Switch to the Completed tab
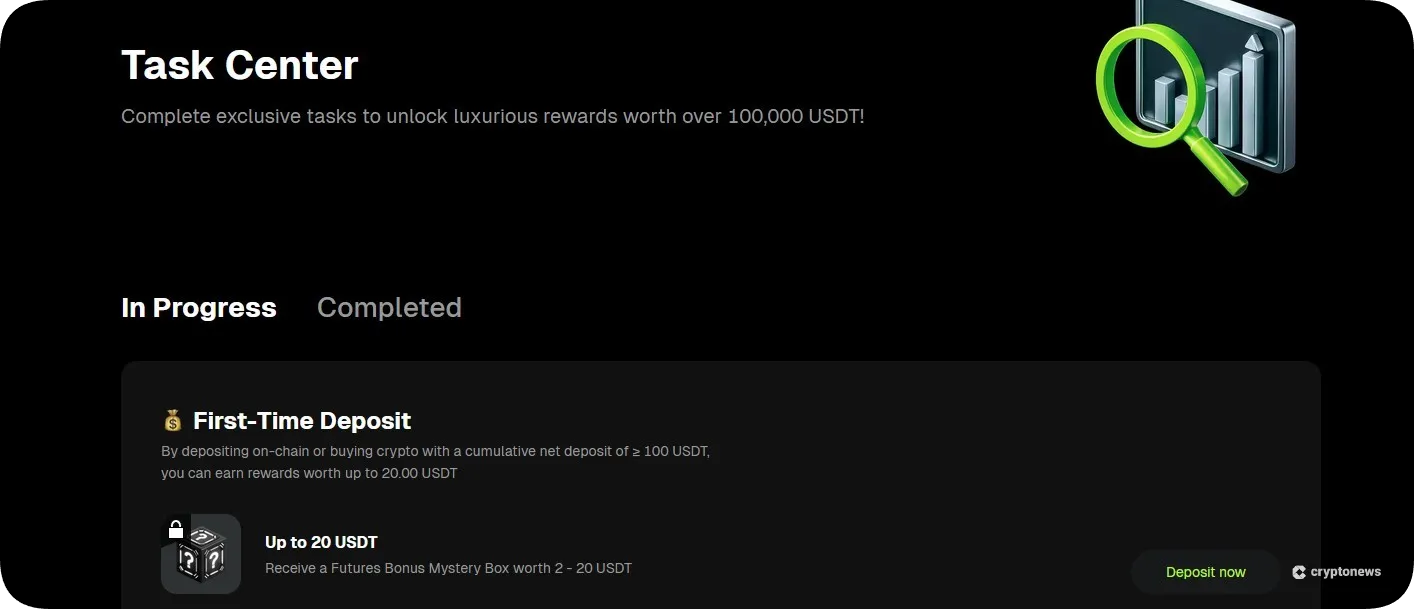Screen dimensions: 1414x609 pyautogui.click(x=389, y=307)
